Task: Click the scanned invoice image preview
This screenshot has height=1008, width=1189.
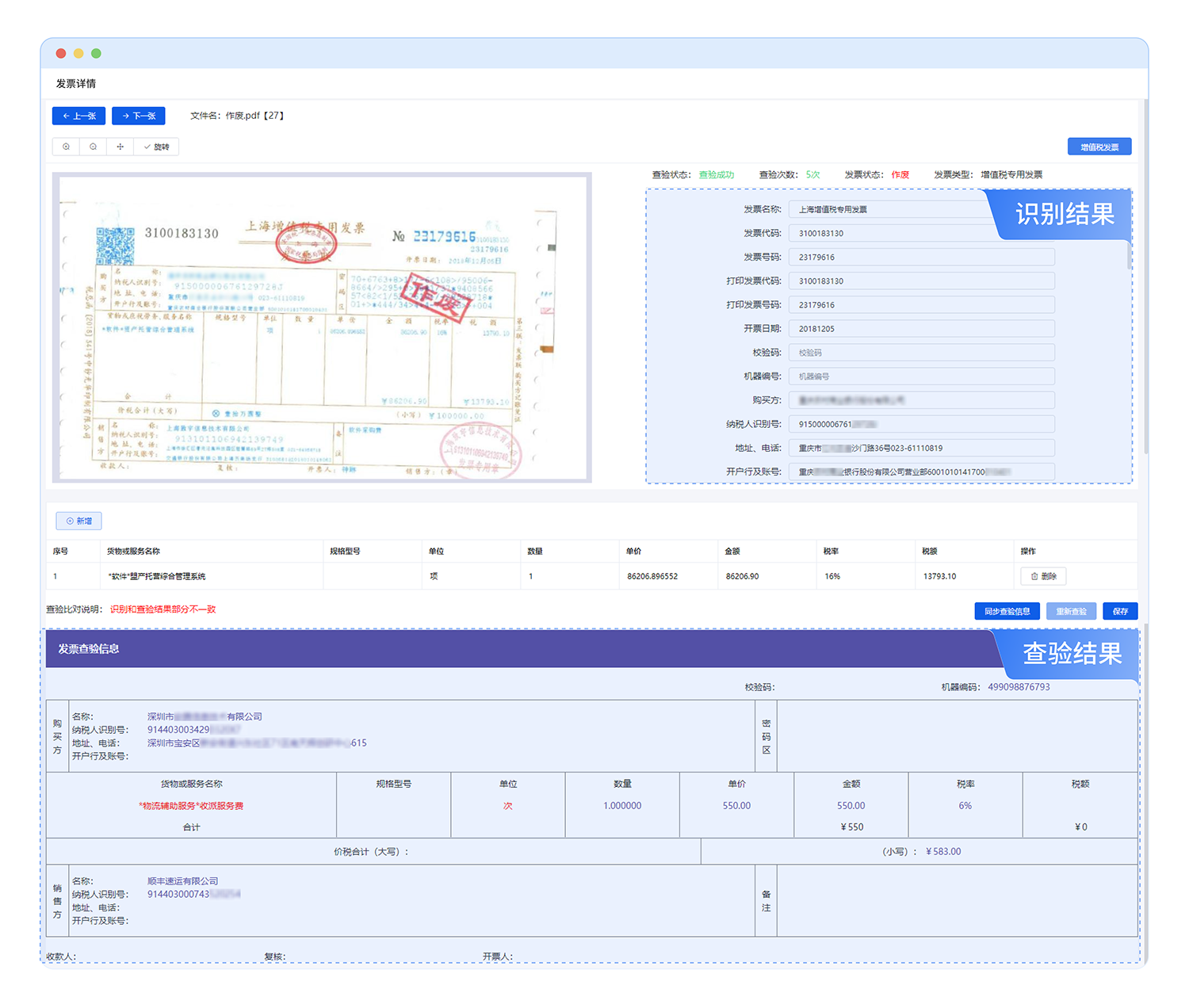Action: pos(322,327)
